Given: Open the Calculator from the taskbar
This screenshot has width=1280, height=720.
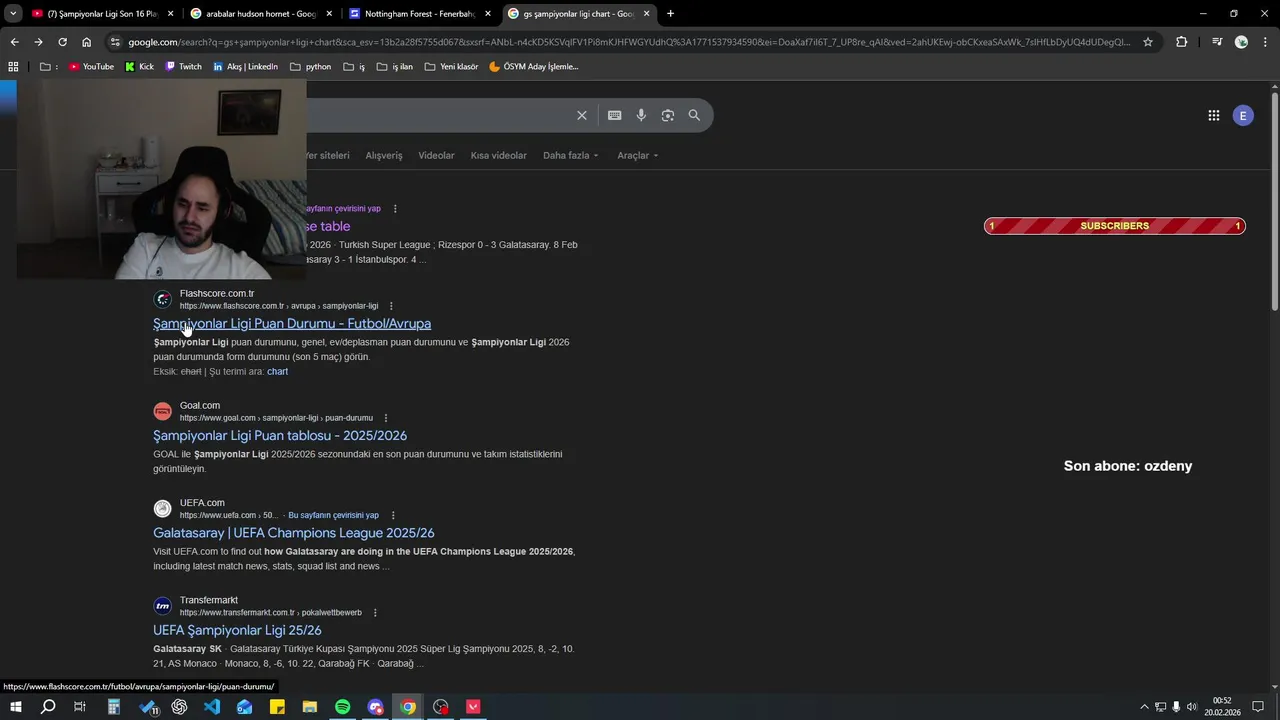Looking at the screenshot, I should point(114,707).
